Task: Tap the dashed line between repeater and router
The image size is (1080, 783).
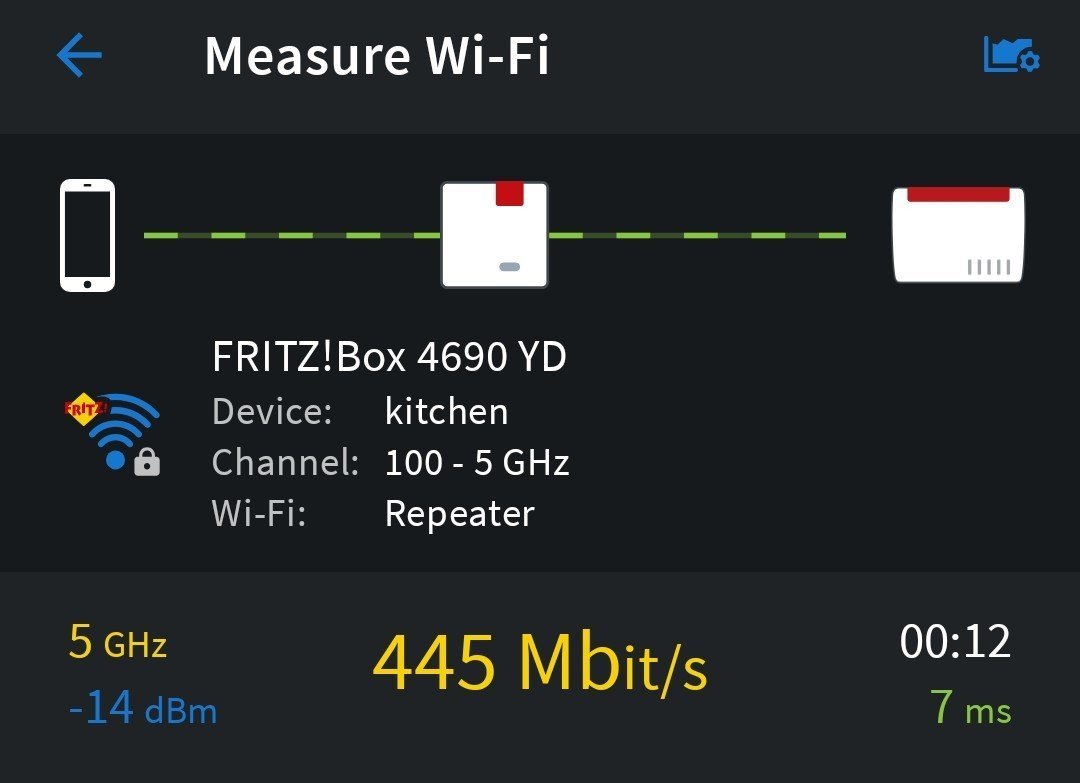Action: point(697,235)
